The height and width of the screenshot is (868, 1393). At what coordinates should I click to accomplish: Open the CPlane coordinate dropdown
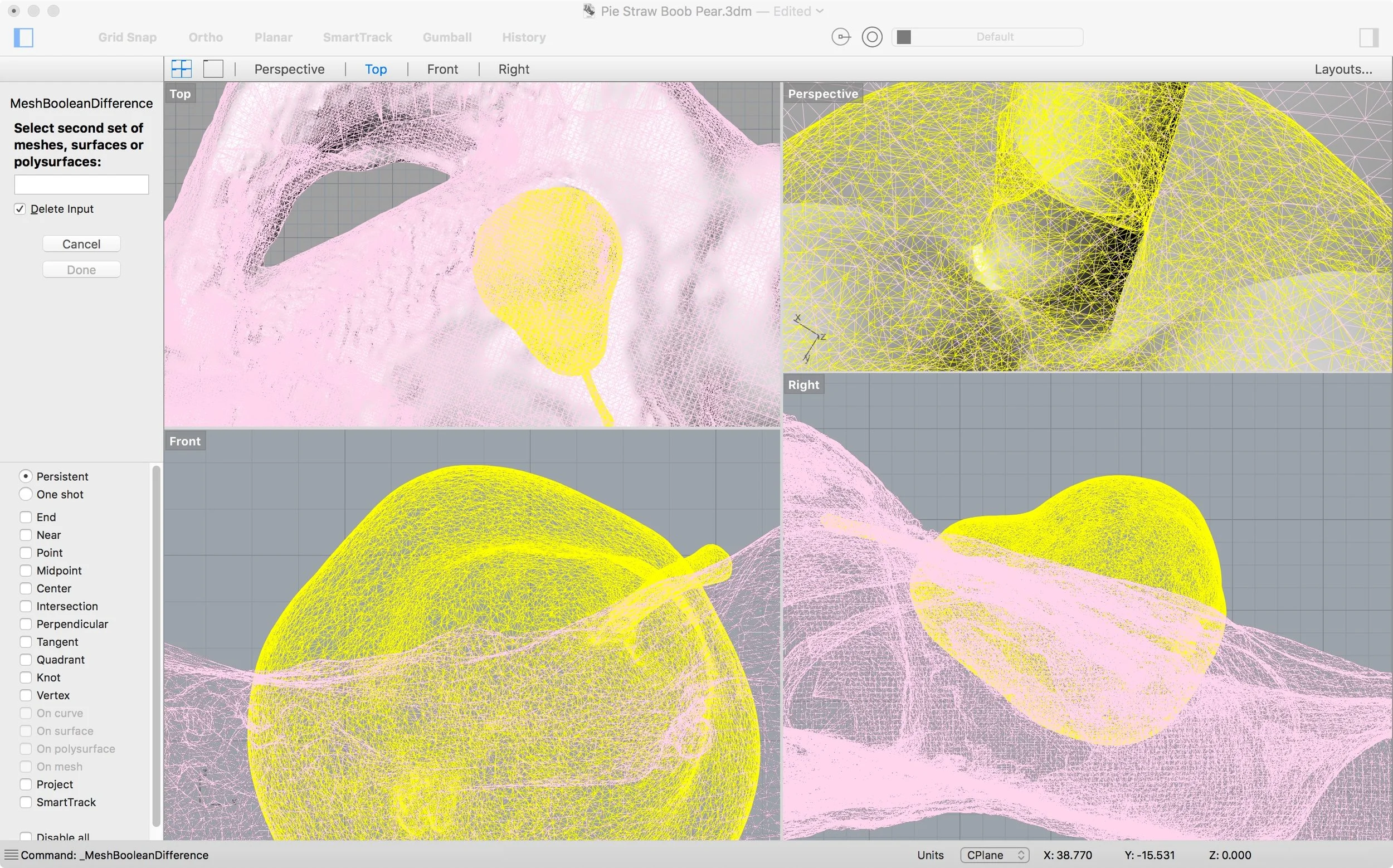click(995, 855)
